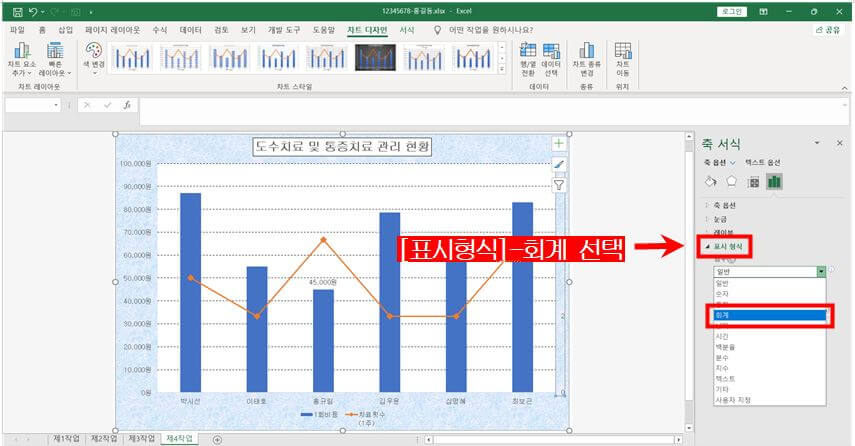The height and width of the screenshot is (446, 855).
Task: Select Axis Options bar-chart icon in pane
Action: (x=774, y=182)
